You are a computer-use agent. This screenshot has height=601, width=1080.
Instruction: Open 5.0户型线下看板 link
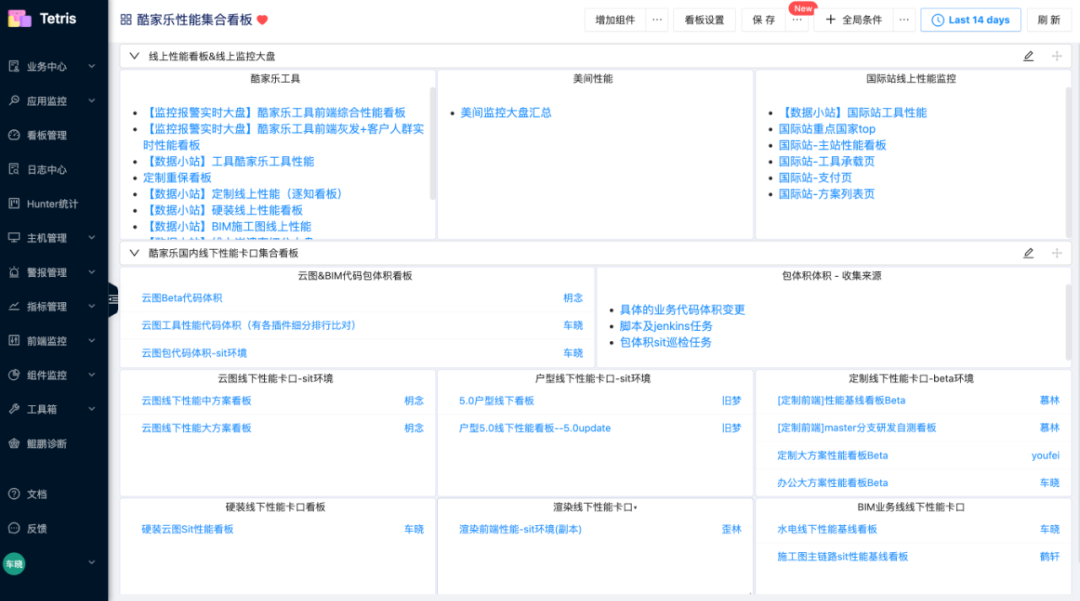tap(497, 400)
